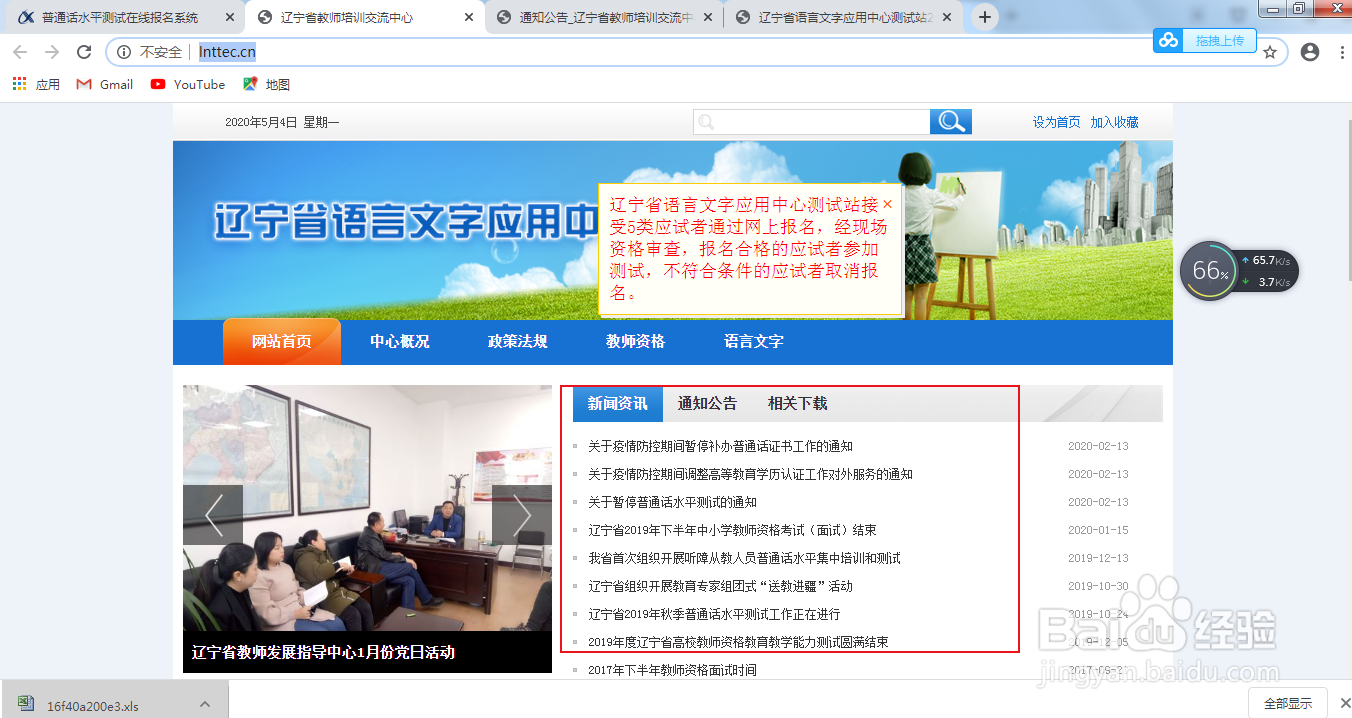Click the 66% speed monitor circle
This screenshot has height=718, width=1352.
[x=1209, y=270]
